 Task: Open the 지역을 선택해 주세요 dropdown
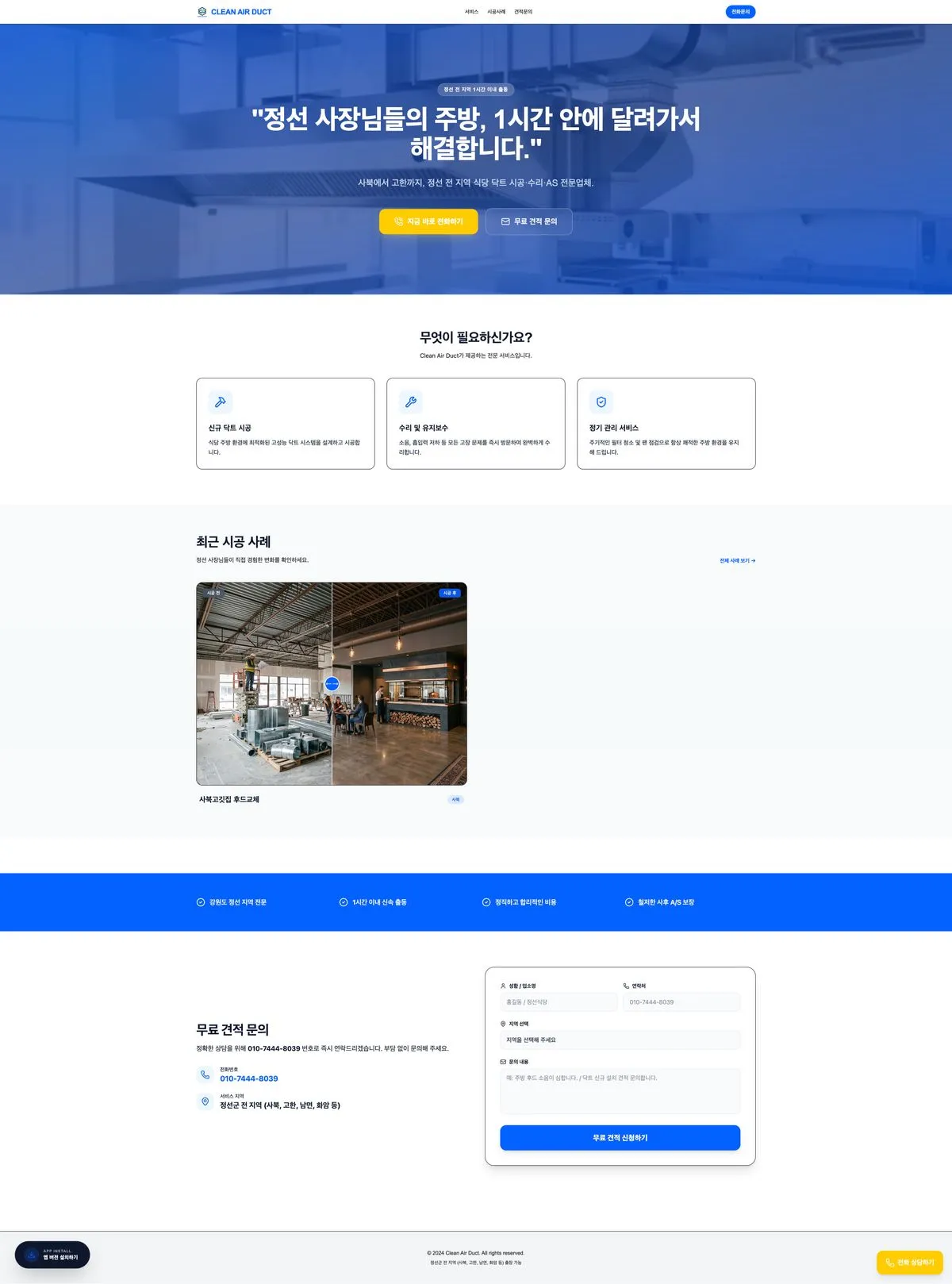coord(620,1040)
